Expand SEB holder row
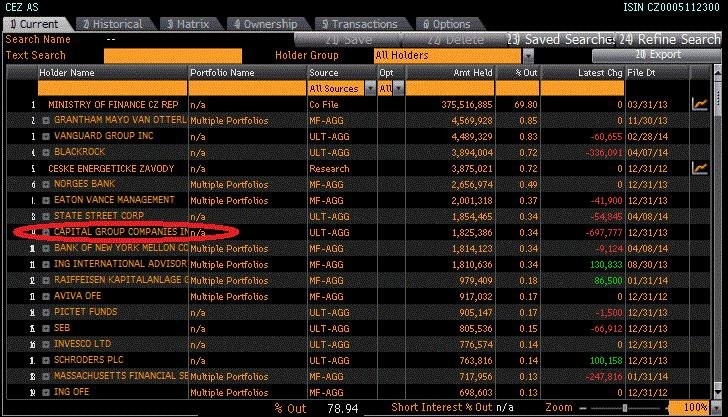This screenshot has height=417, width=728. (46, 328)
